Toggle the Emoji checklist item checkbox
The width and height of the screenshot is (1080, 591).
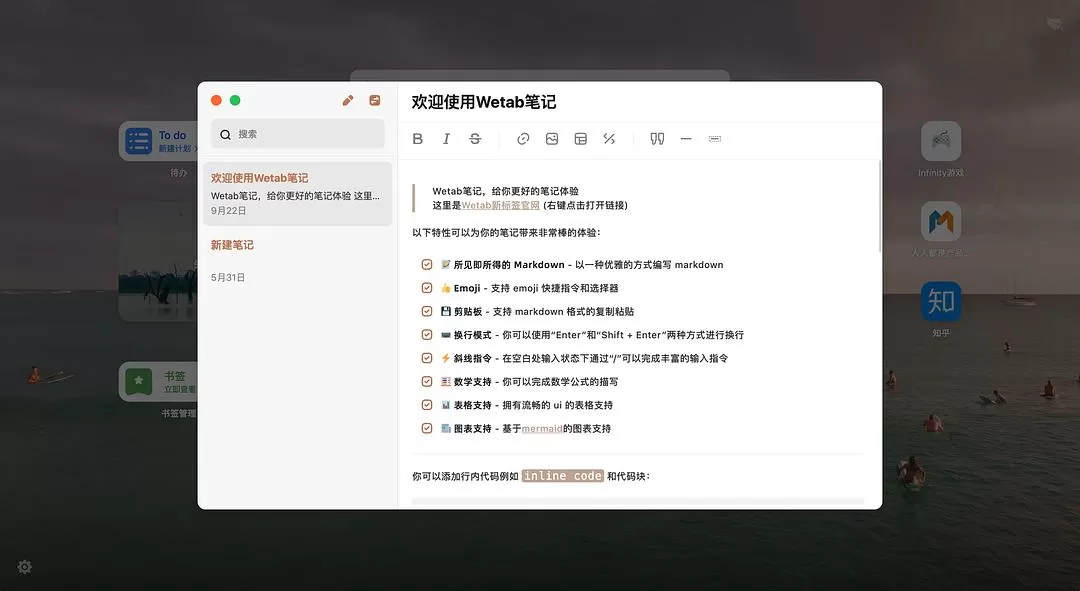pyautogui.click(x=427, y=288)
